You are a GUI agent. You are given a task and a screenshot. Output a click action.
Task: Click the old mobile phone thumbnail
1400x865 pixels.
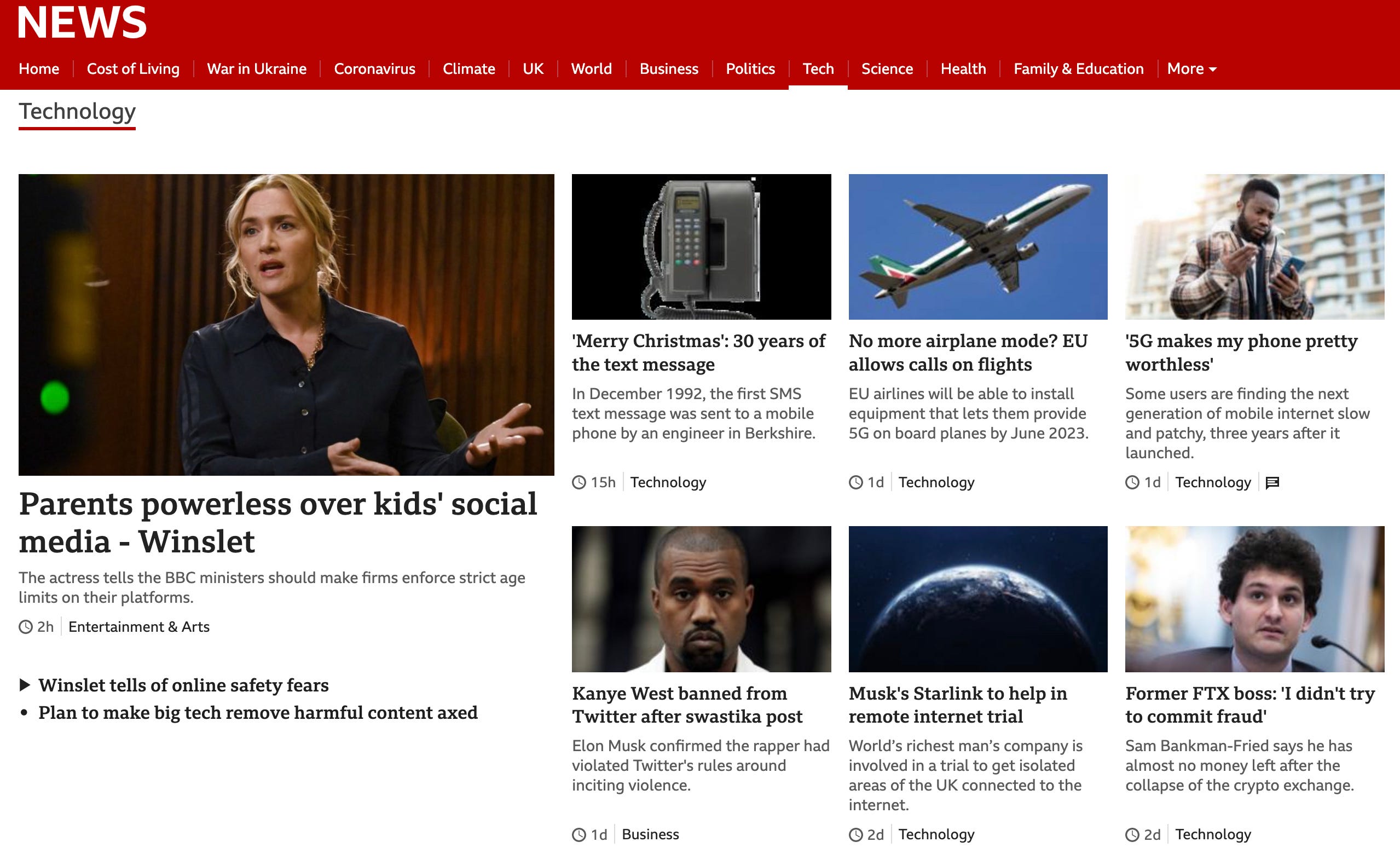(x=701, y=246)
